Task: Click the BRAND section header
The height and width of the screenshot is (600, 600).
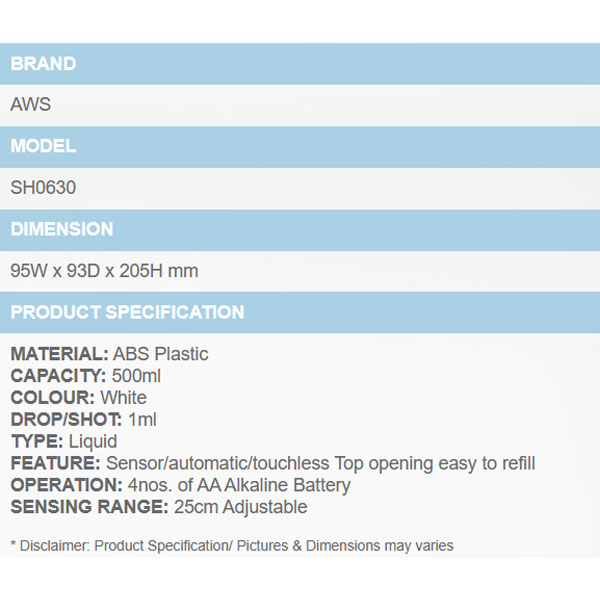Action: [x=43, y=64]
